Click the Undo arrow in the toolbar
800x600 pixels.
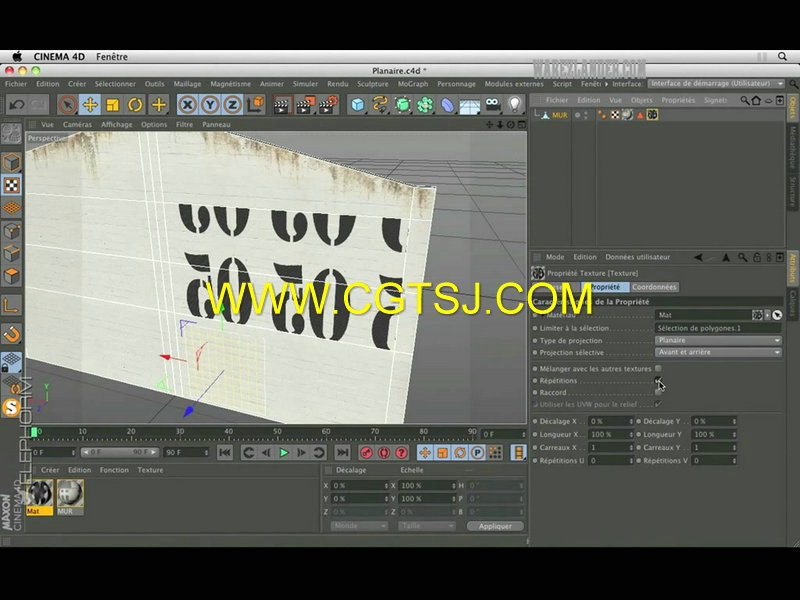pyautogui.click(x=17, y=105)
